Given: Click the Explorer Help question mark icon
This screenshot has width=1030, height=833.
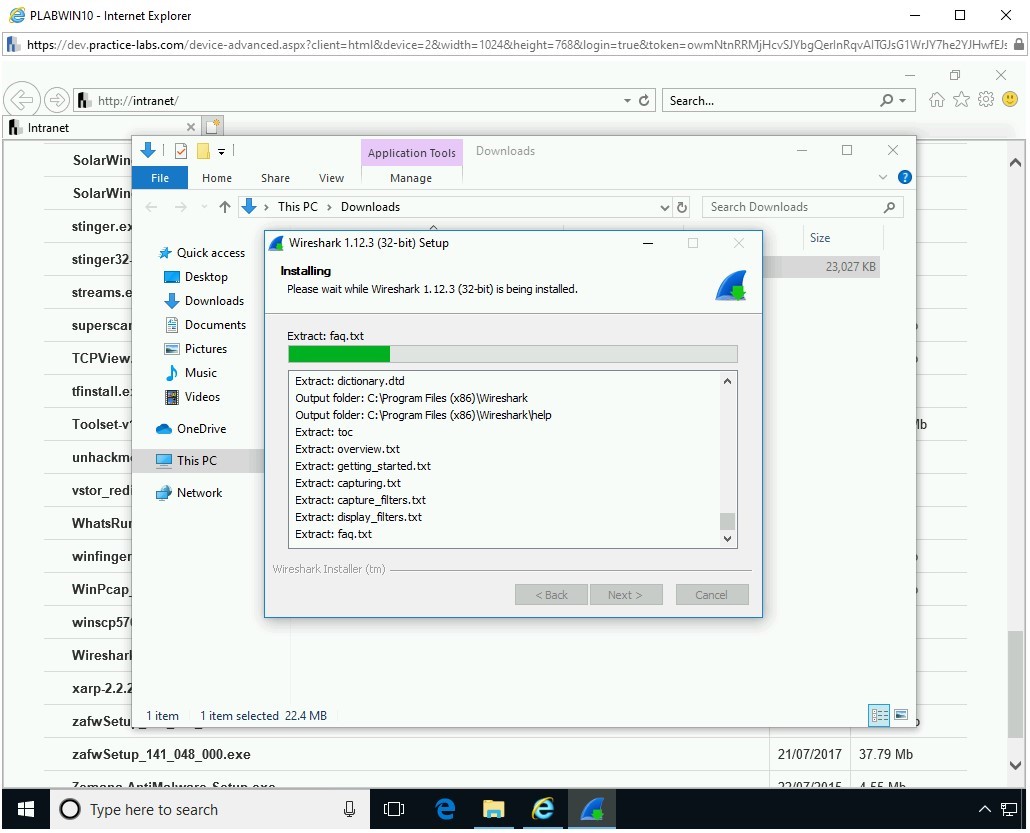Looking at the screenshot, I should (x=905, y=177).
